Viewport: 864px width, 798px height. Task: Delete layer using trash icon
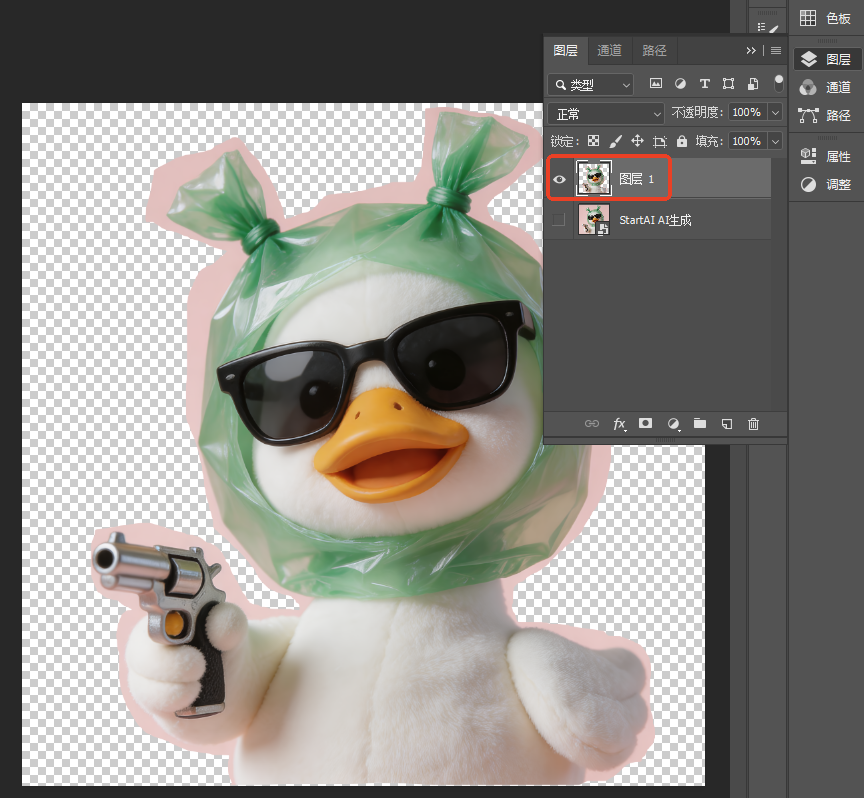pyautogui.click(x=753, y=424)
